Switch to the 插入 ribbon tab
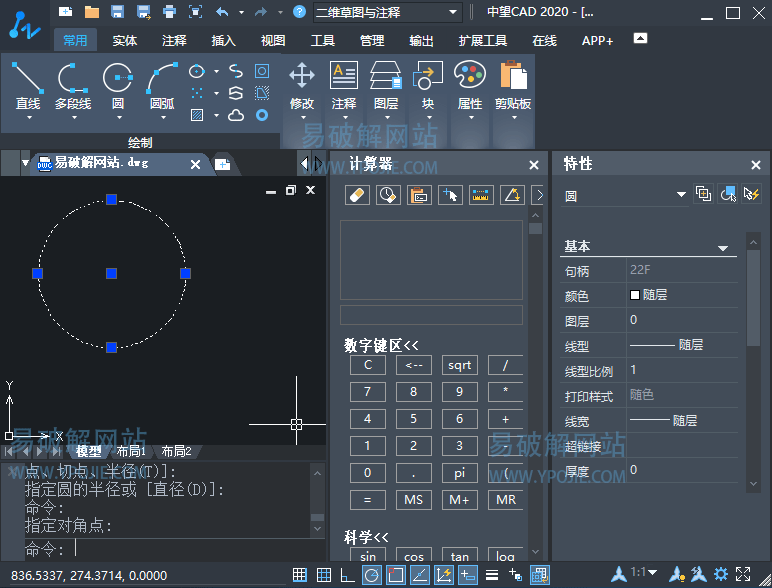Image resolution: width=772 pixels, height=588 pixels. [x=224, y=41]
